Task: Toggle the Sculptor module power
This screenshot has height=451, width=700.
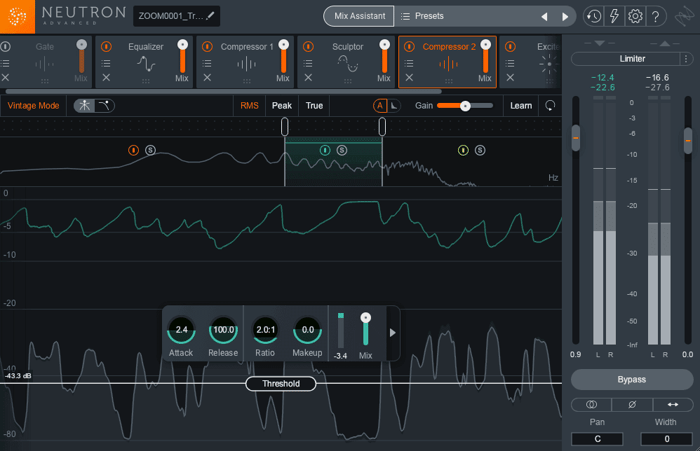Action: click(308, 46)
